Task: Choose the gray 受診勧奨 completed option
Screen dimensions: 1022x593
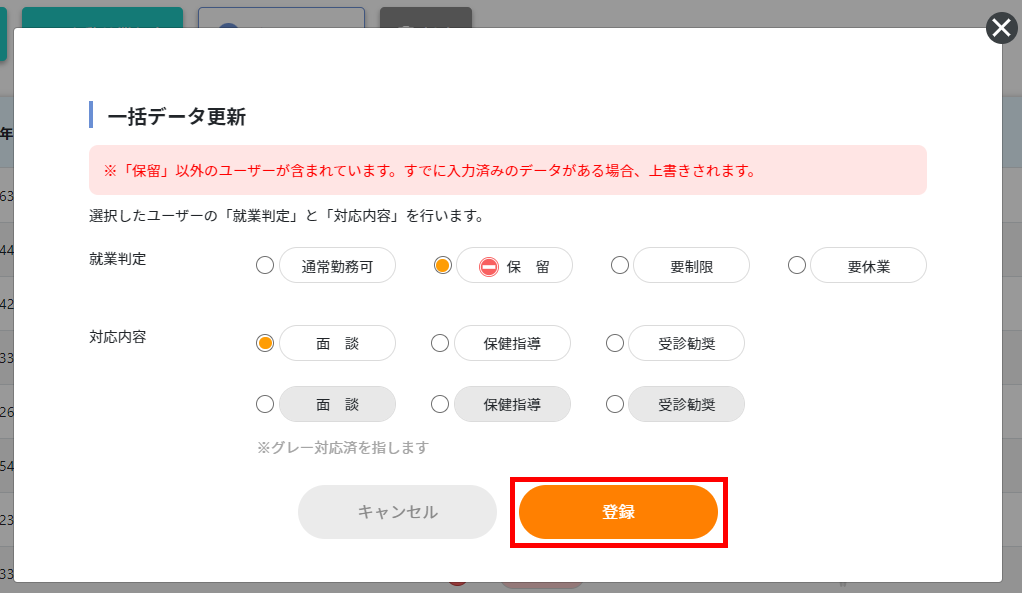Action: click(x=615, y=404)
